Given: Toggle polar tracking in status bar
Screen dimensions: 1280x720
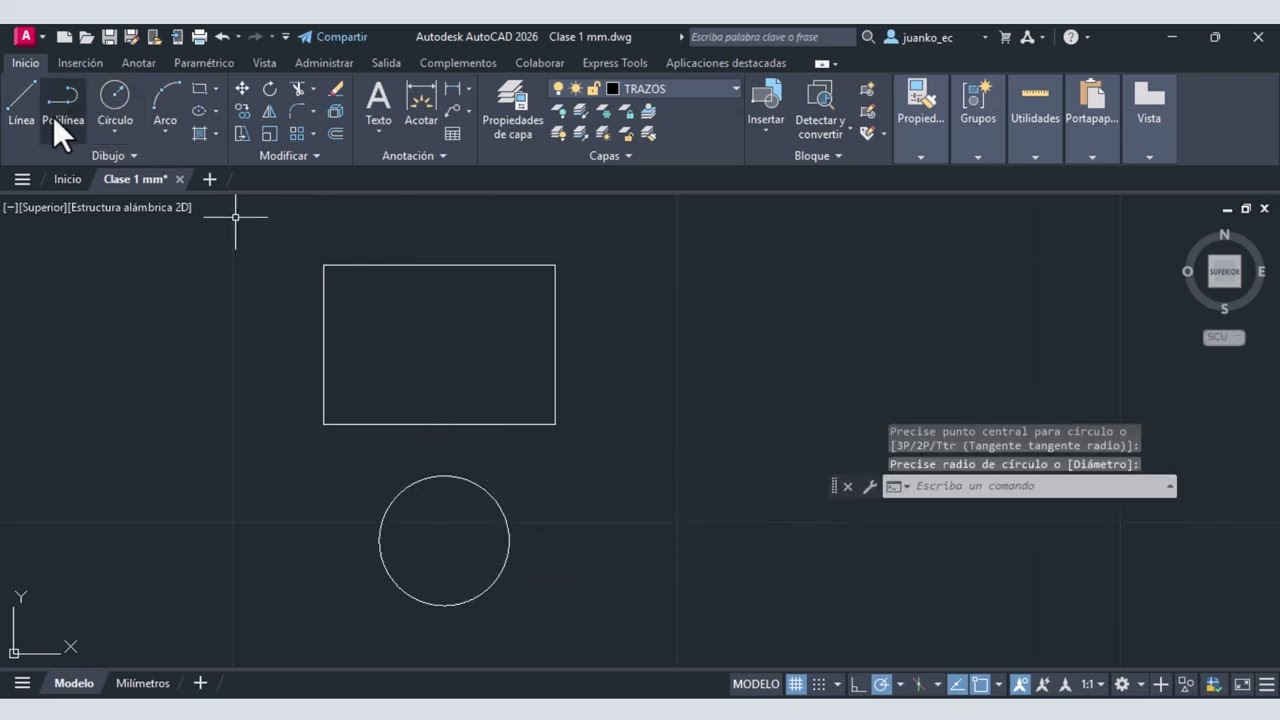Looking at the screenshot, I should [x=881, y=684].
